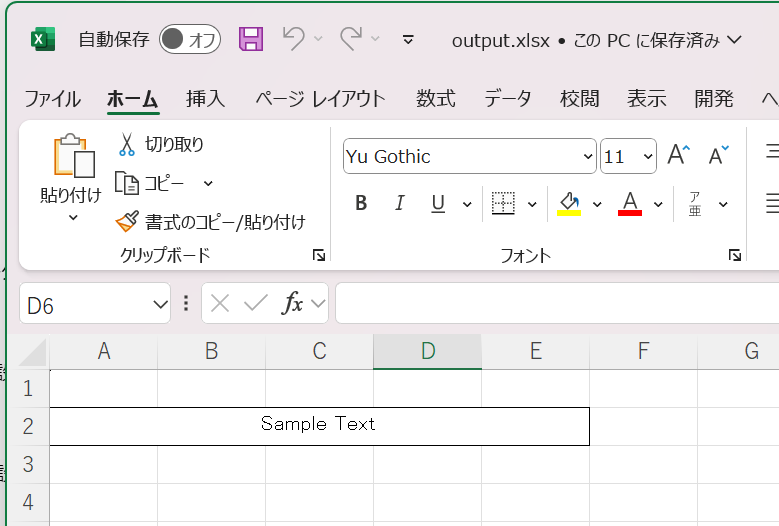The height and width of the screenshot is (526, 779).
Task: Open the 校閲 (Review) tab
Action: (579, 99)
